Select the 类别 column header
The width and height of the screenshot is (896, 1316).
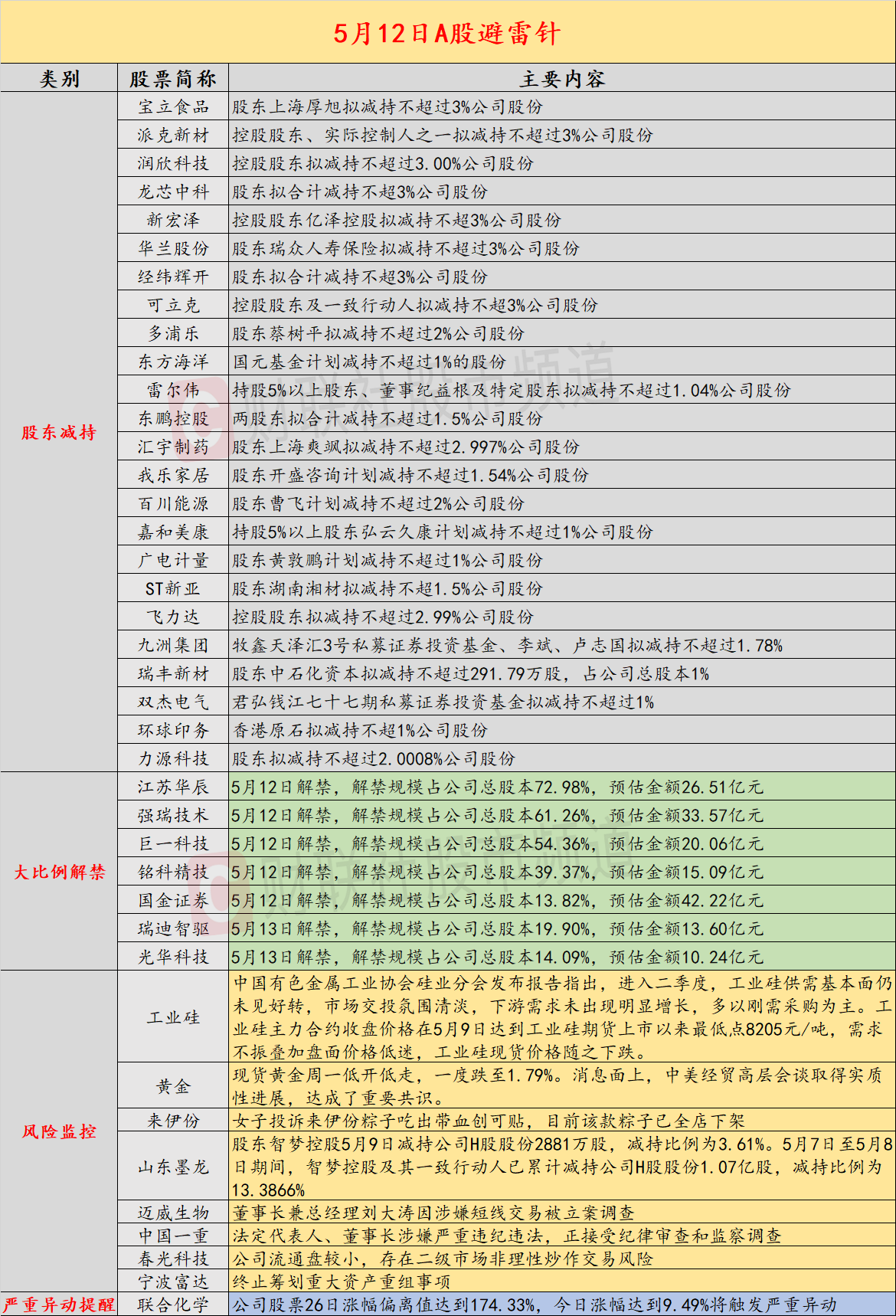[x=59, y=78]
